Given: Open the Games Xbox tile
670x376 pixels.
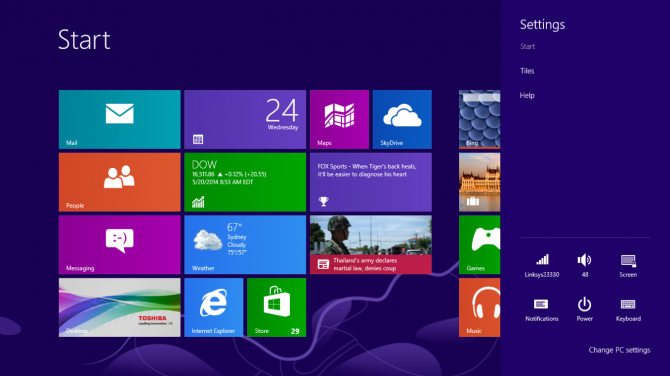Looking at the screenshot, I should (x=479, y=245).
